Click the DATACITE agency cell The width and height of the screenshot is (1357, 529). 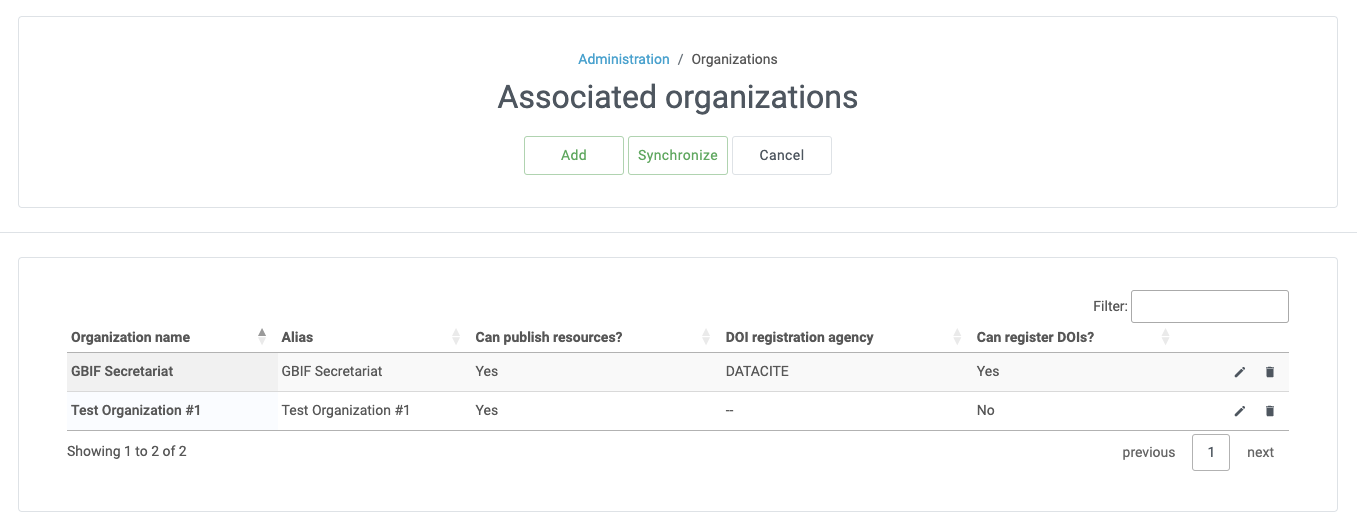click(757, 371)
